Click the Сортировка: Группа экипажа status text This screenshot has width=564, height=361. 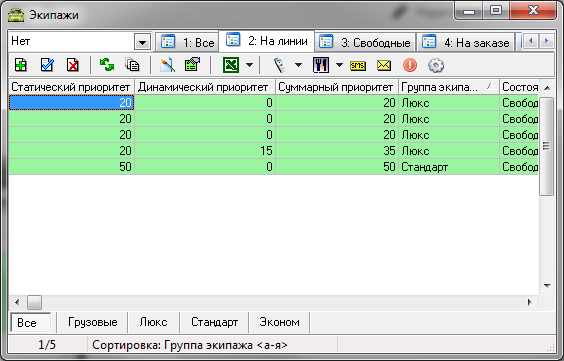point(190,345)
